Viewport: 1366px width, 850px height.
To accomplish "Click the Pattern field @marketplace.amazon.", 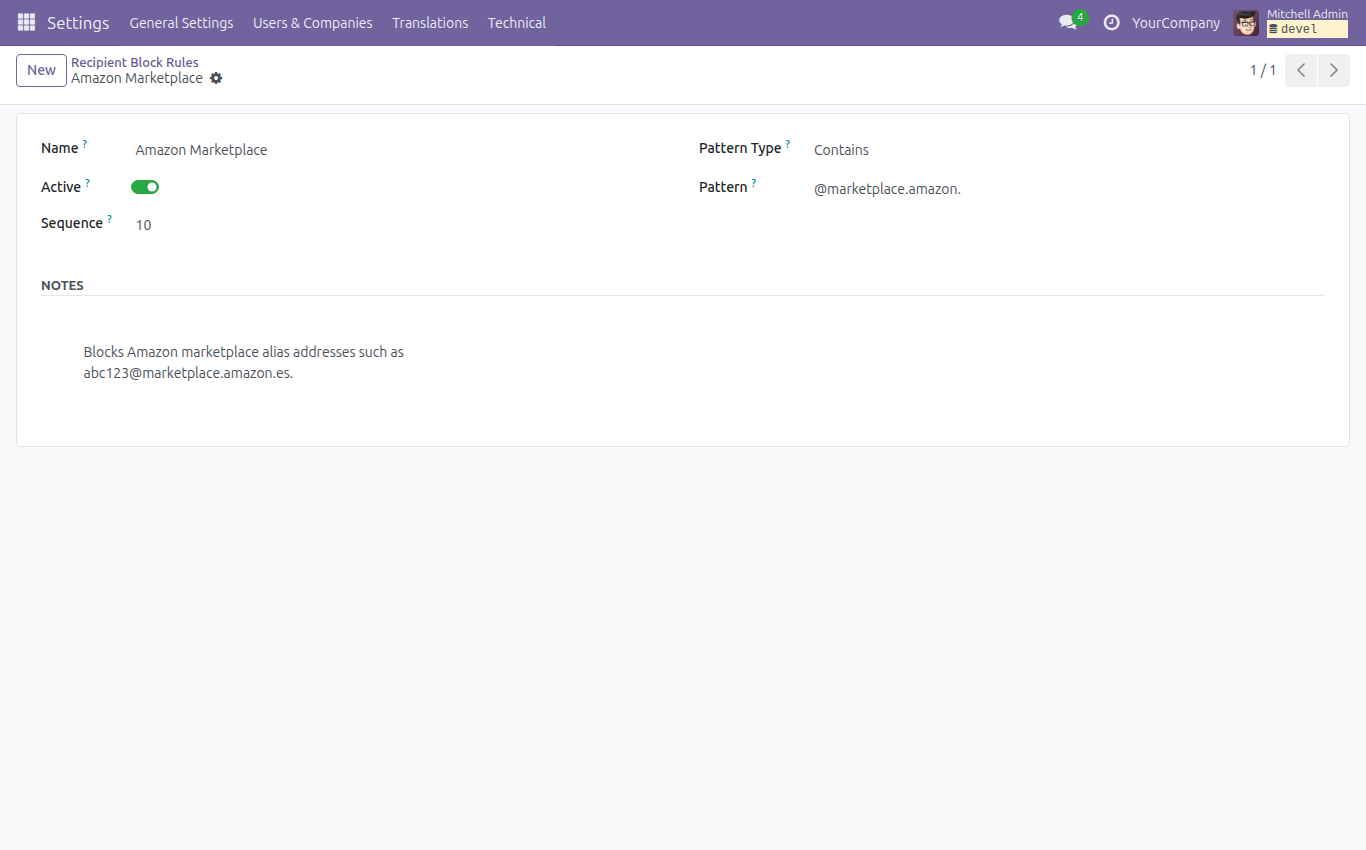I will tap(1068, 189).
